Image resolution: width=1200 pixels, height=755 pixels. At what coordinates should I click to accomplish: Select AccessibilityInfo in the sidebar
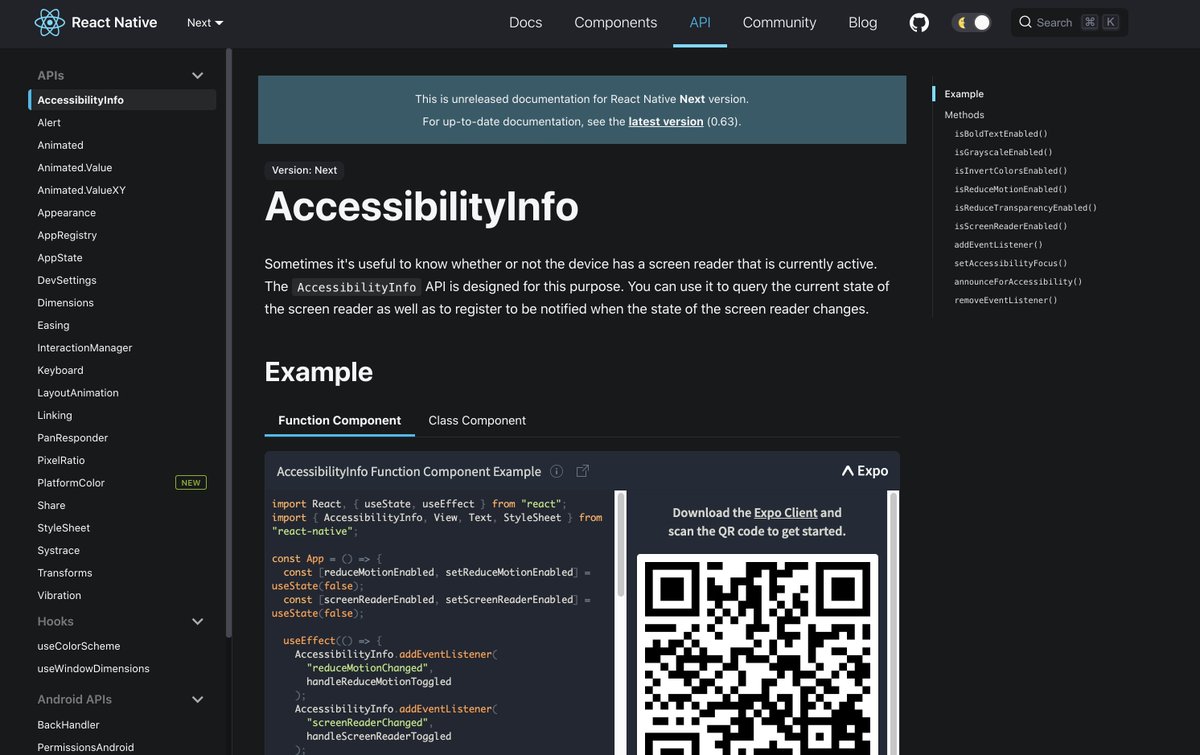tap(122, 100)
